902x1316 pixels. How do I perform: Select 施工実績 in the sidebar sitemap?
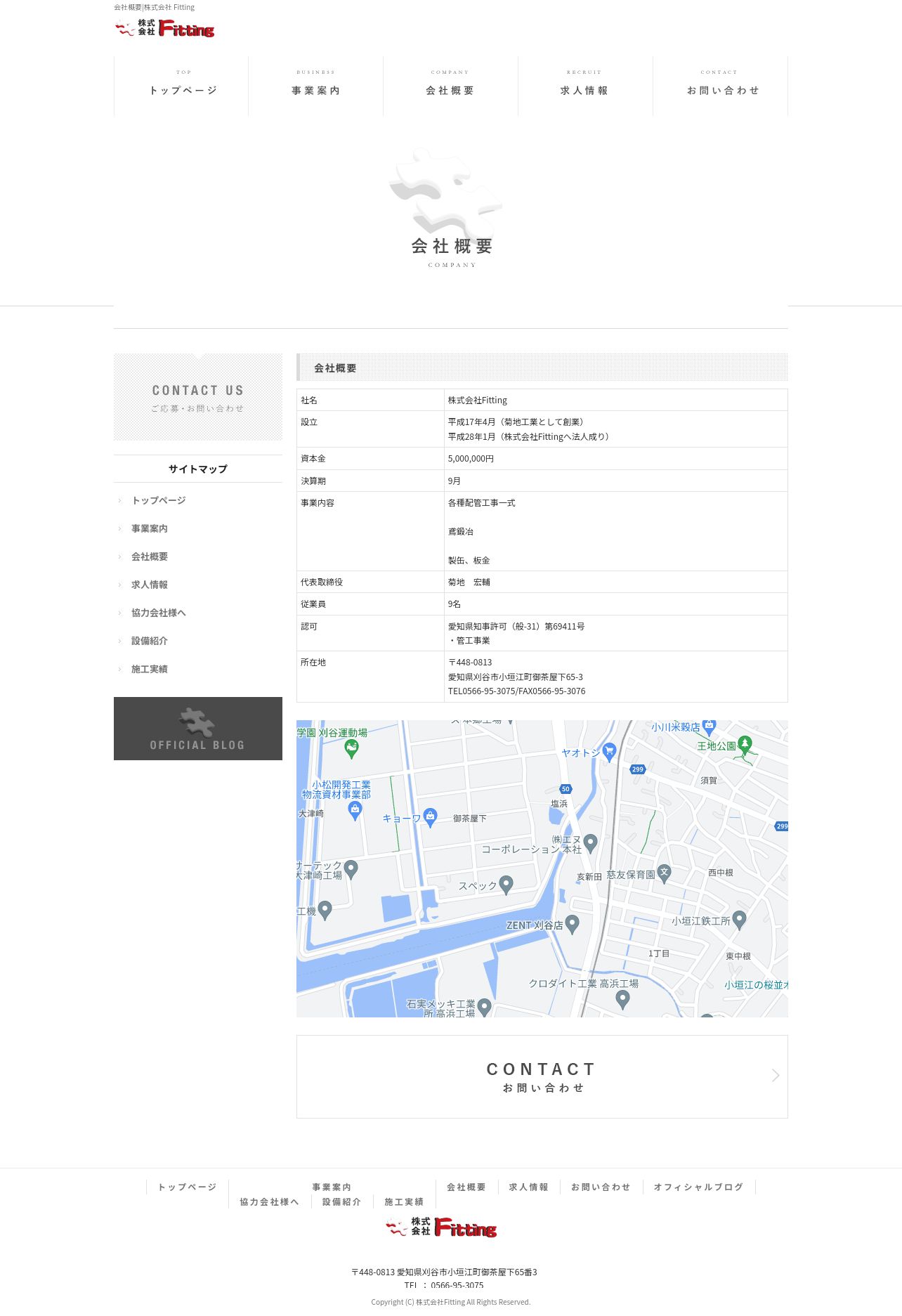(x=150, y=669)
